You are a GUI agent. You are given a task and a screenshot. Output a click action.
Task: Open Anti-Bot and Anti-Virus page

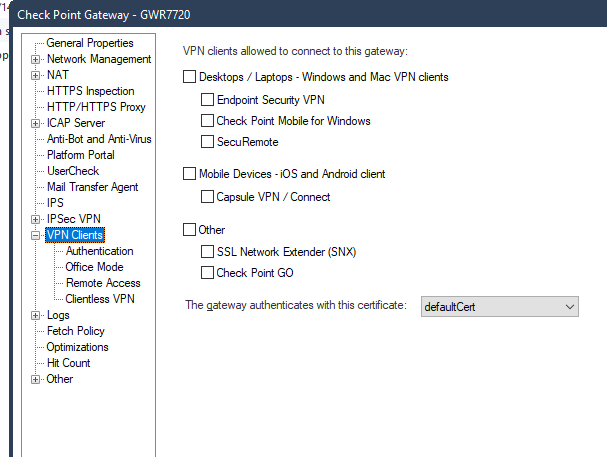(x=99, y=139)
